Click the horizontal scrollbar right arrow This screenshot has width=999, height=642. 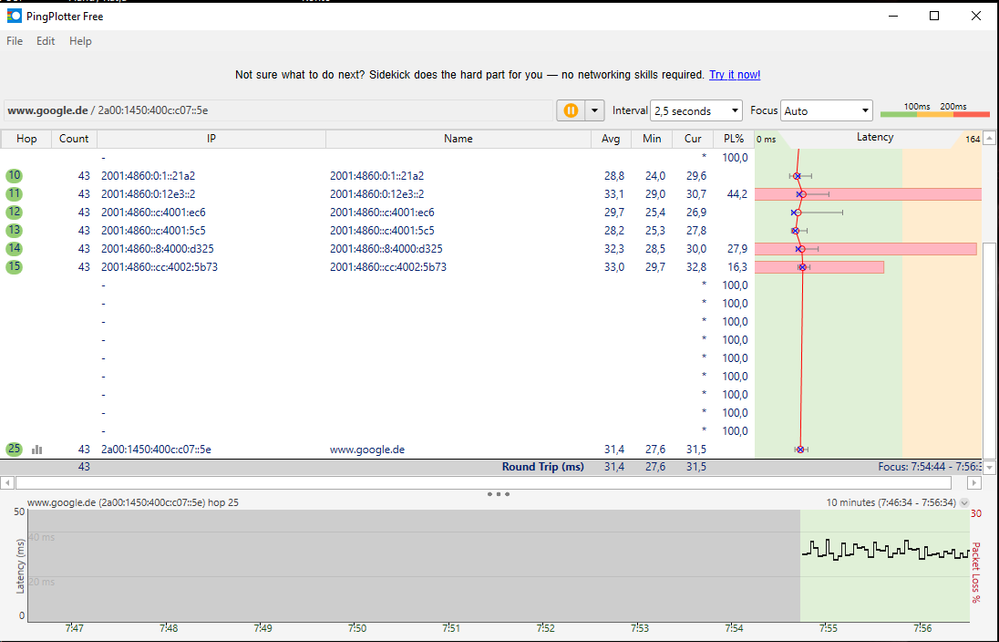click(974, 483)
